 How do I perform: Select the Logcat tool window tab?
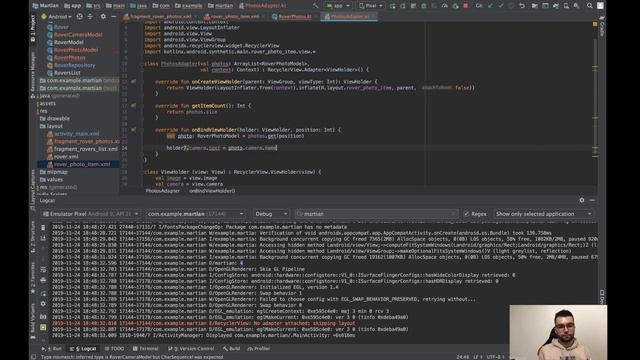tap(83, 349)
